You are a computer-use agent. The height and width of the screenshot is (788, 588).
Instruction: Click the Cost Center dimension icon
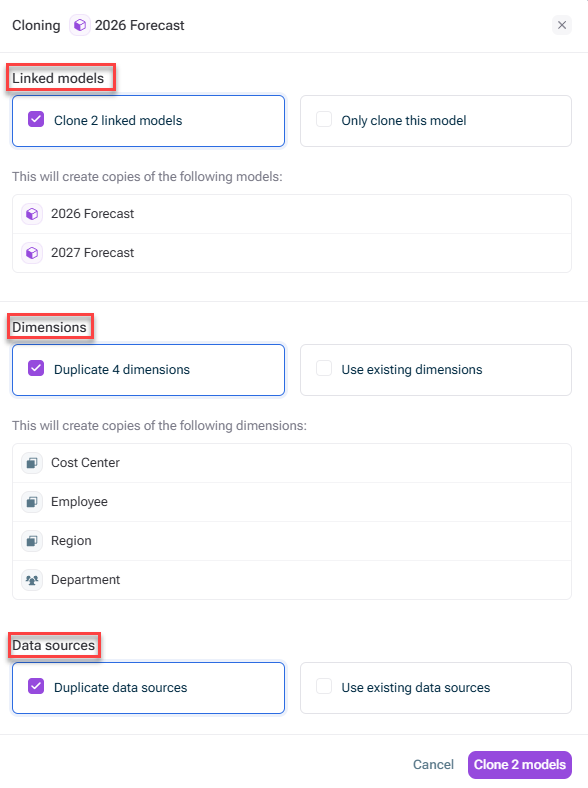tap(32, 463)
